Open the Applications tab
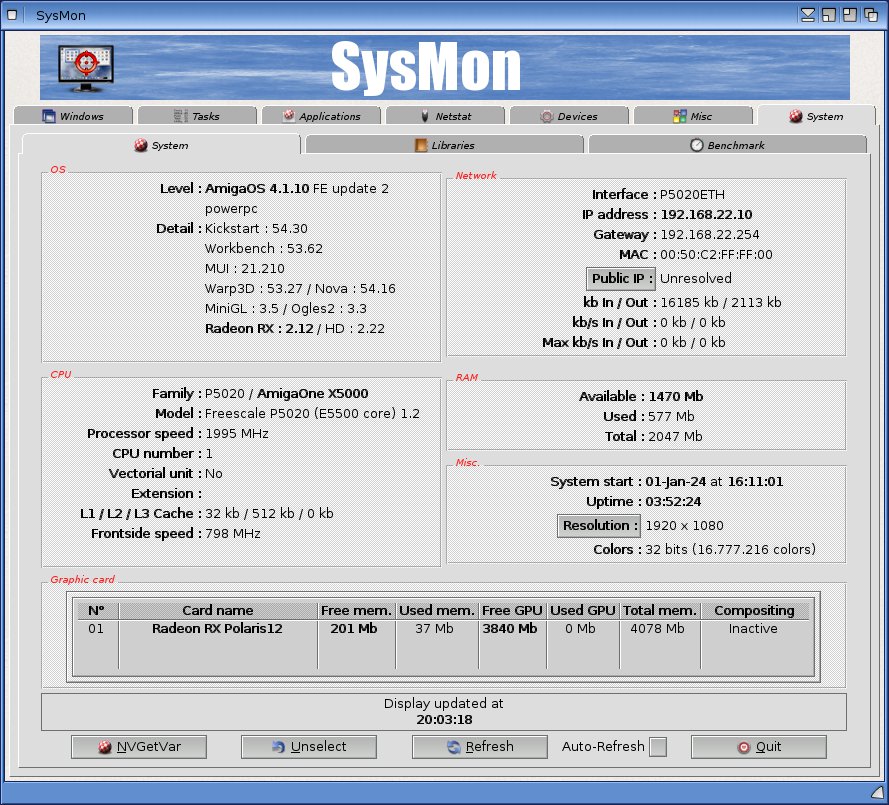This screenshot has width=889, height=805. (x=321, y=116)
